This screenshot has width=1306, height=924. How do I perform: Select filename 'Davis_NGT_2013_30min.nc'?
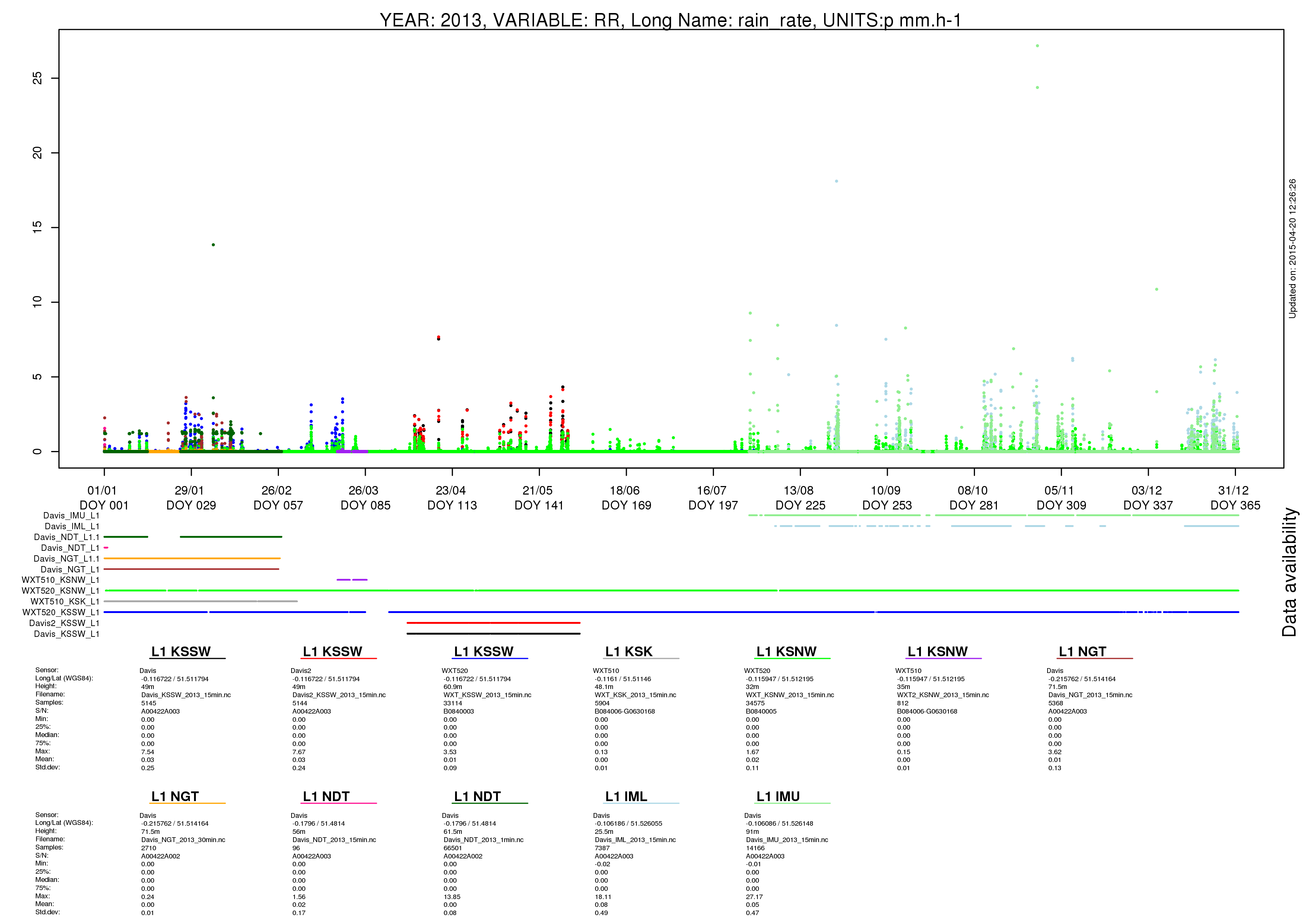click(x=183, y=840)
